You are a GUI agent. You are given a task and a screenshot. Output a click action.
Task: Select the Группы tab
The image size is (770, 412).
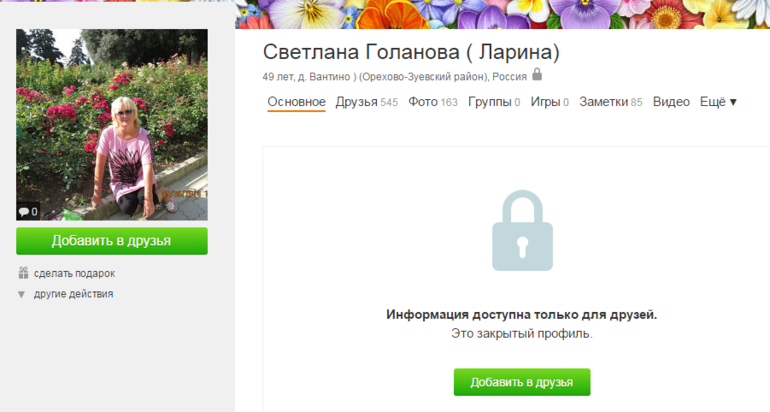[494, 102]
